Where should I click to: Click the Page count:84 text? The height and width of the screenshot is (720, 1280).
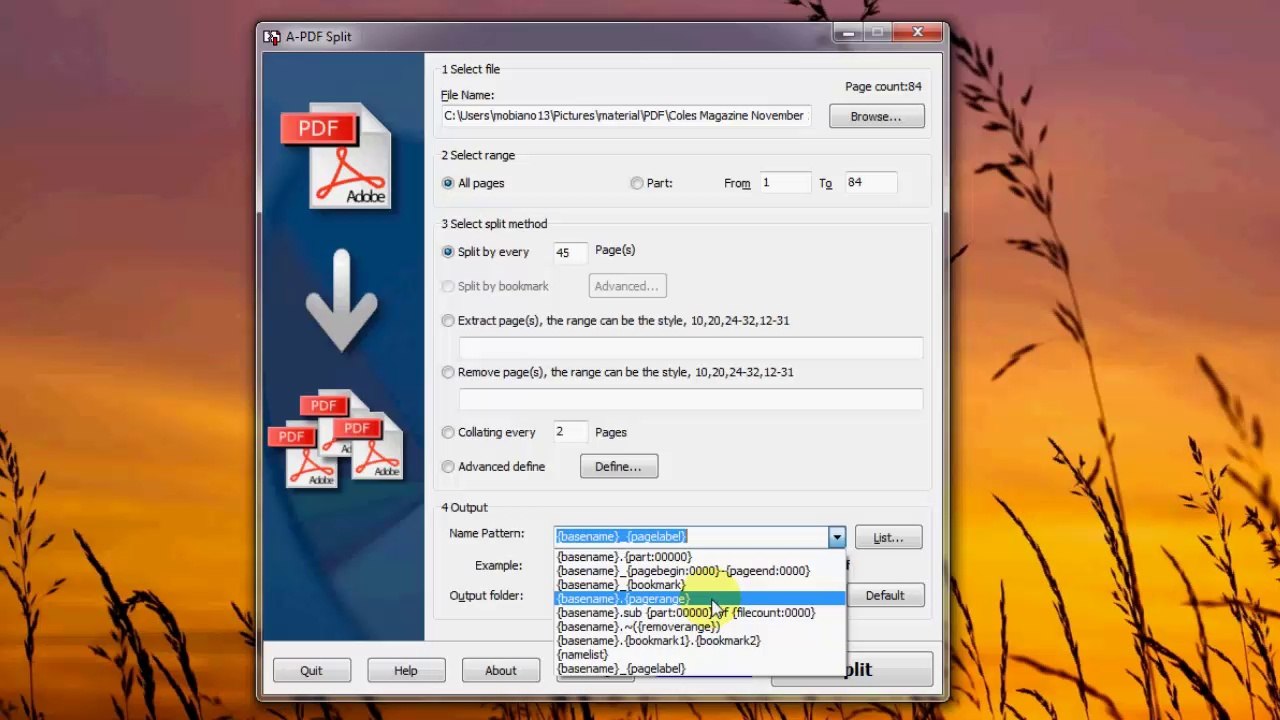(x=883, y=87)
